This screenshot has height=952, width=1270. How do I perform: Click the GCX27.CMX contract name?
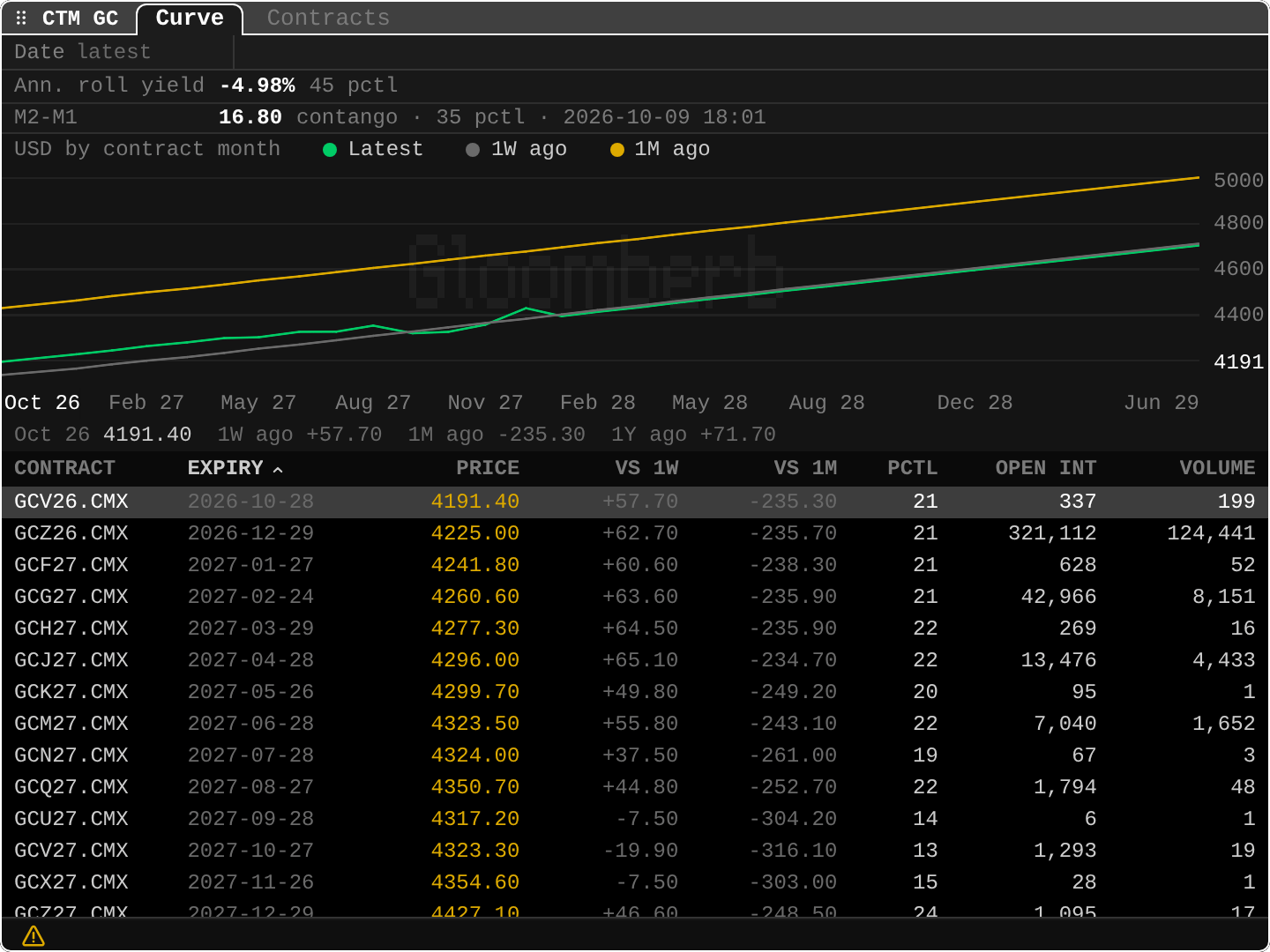click(71, 882)
